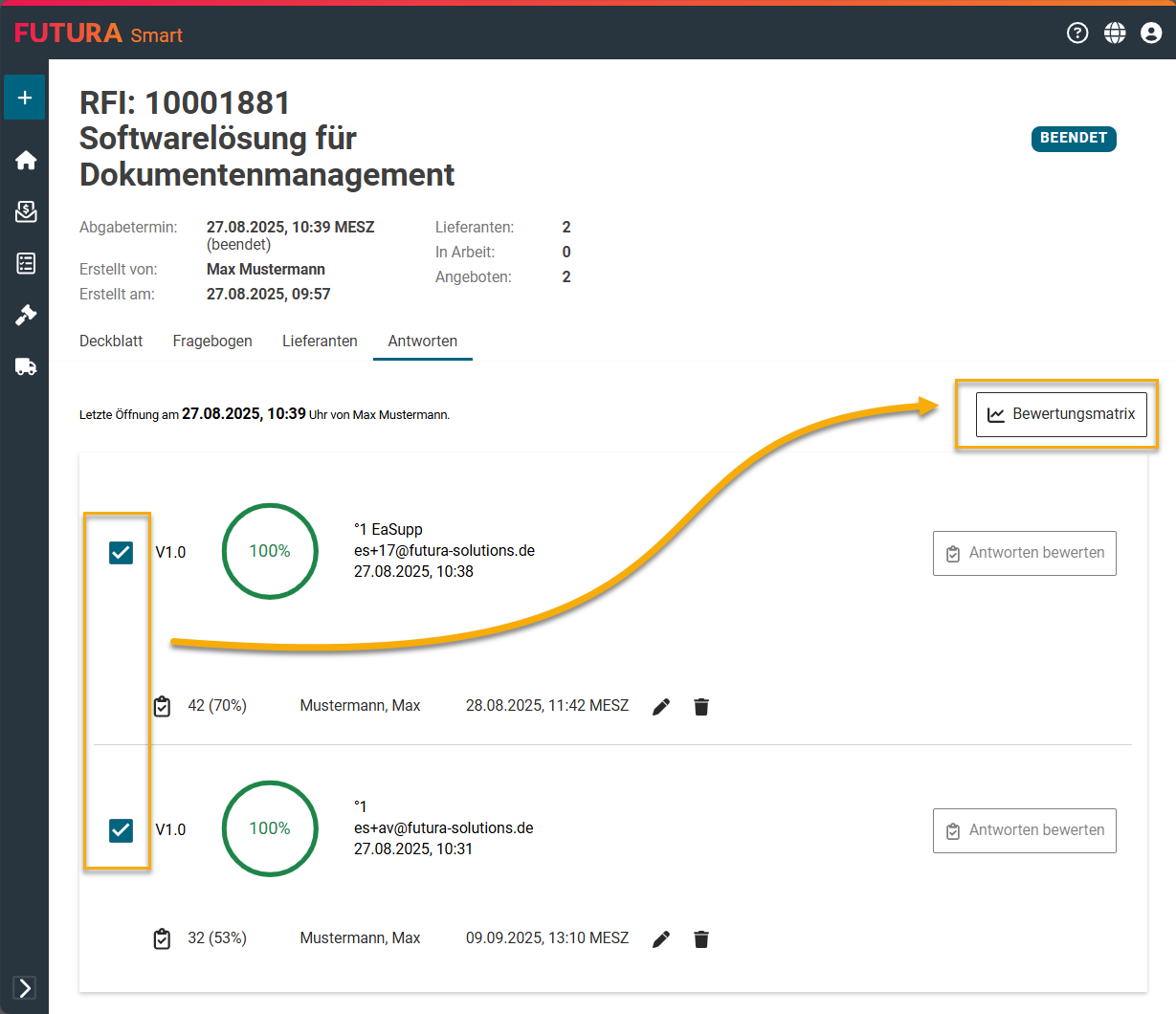Click the 100% progress circle of EaSupp
The image size is (1176, 1014).
click(270, 551)
